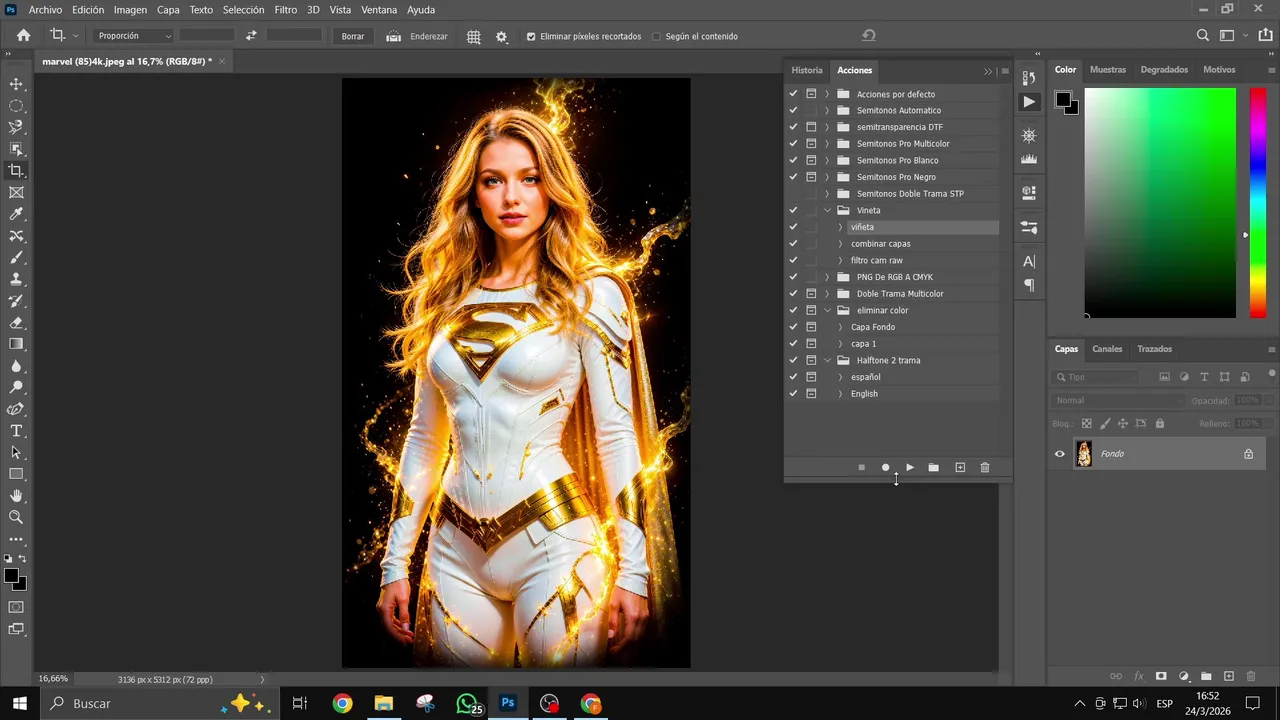This screenshot has height=720, width=1280.
Task: Swap crop width and height
Action: coord(251,36)
